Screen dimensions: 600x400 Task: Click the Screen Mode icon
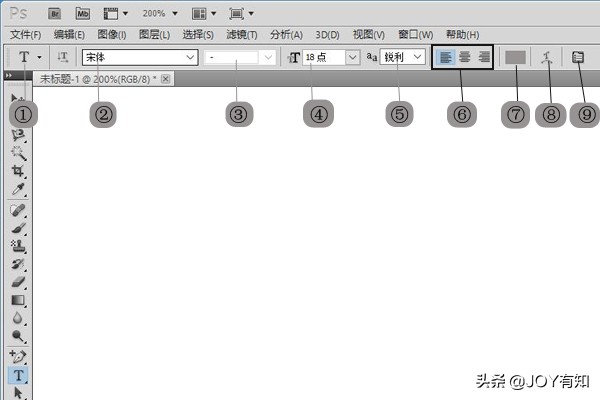pos(236,14)
